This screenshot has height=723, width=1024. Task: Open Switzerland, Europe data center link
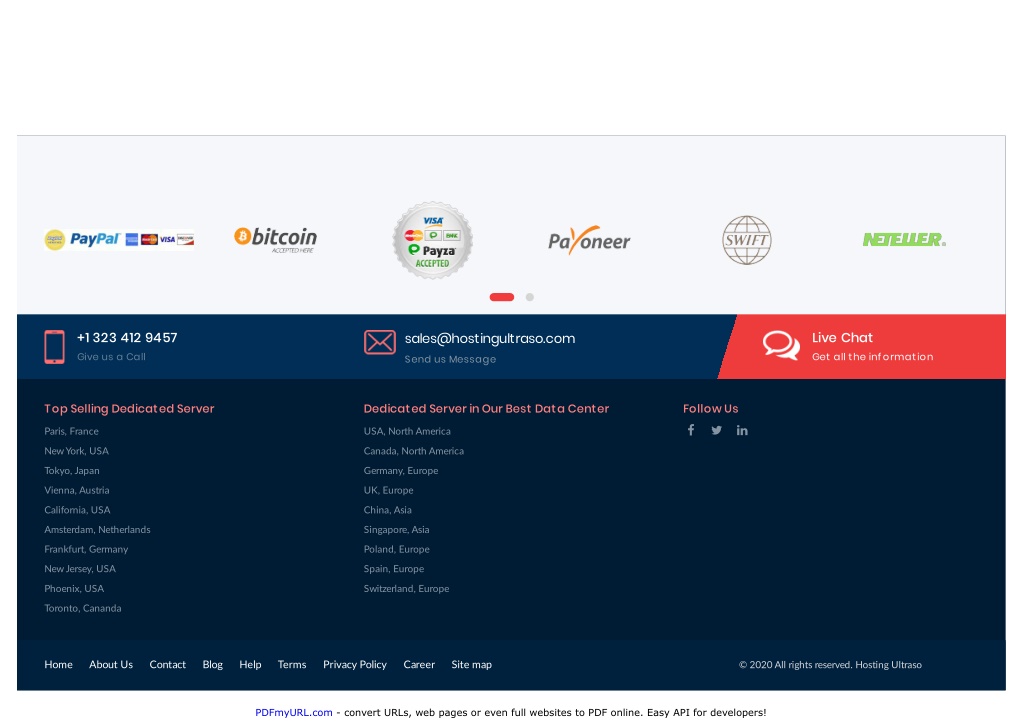pyautogui.click(x=406, y=588)
